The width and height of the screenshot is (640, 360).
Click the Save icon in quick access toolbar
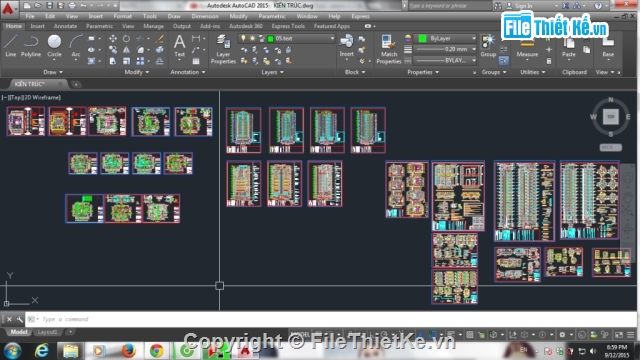pos(49,5)
